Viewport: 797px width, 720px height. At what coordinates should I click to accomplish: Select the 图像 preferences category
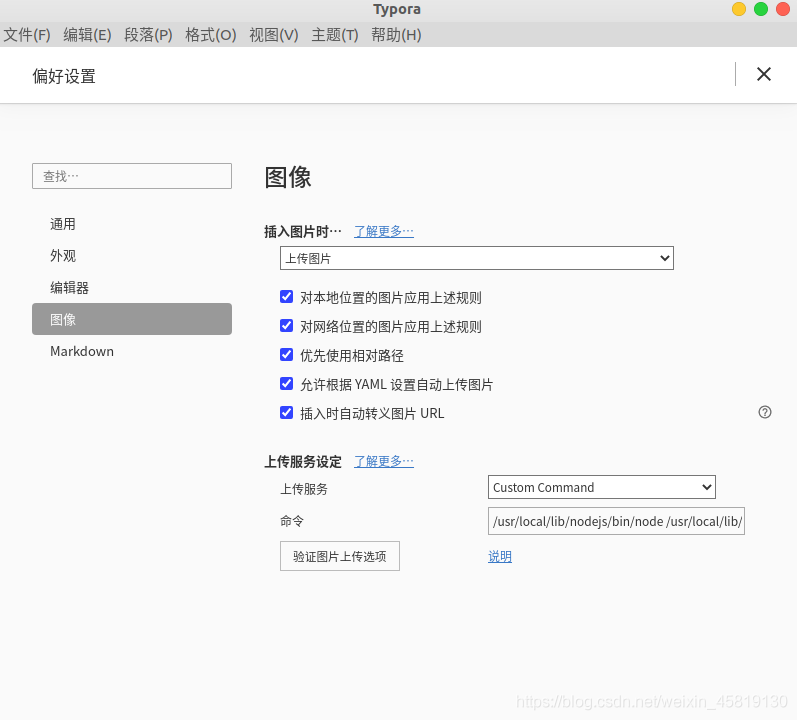132,319
